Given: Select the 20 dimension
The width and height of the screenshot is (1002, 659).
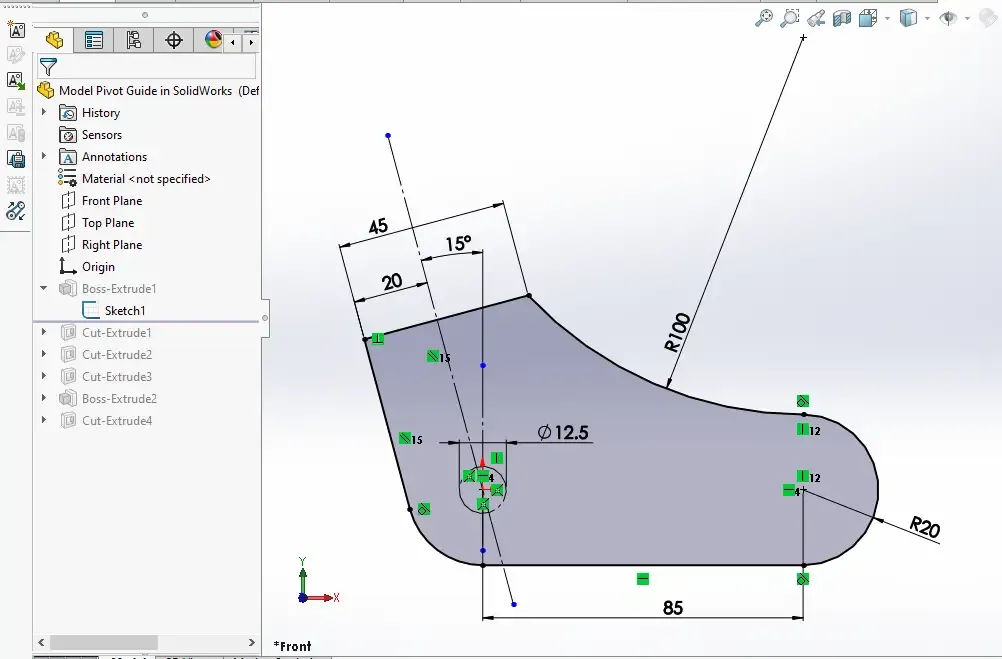Looking at the screenshot, I should (x=392, y=281).
